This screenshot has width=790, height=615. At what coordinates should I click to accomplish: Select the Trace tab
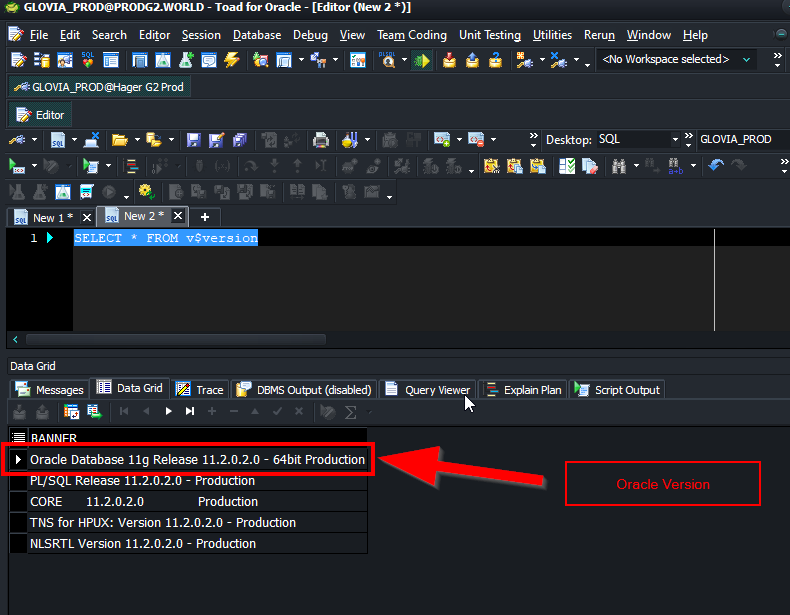tap(200, 390)
